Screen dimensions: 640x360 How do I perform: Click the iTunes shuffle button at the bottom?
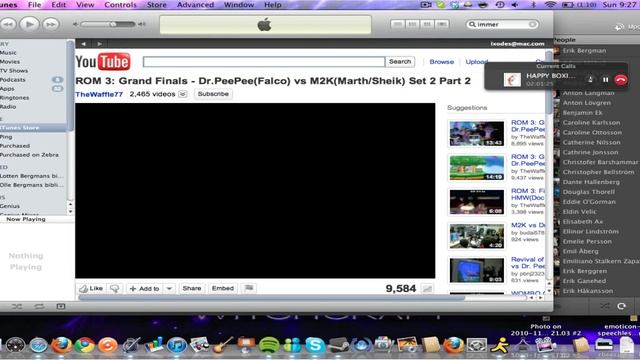pyautogui.click(x=17, y=307)
